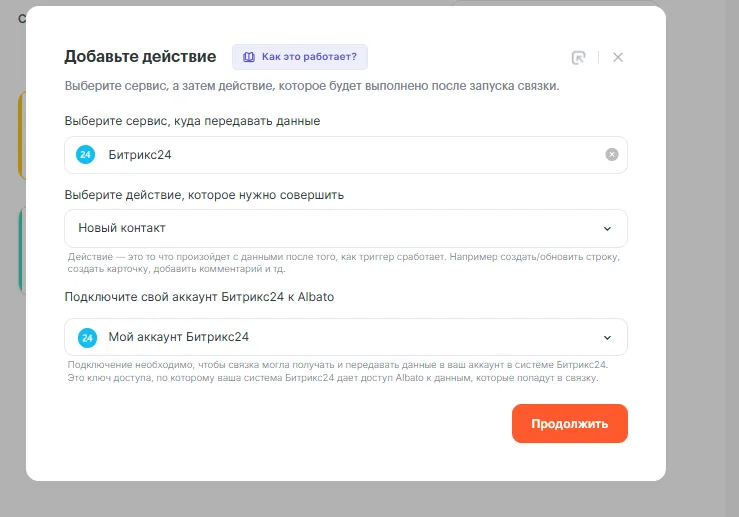
Task: Click the yellow block behind the dialog
Action: click(x=21, y=135)
